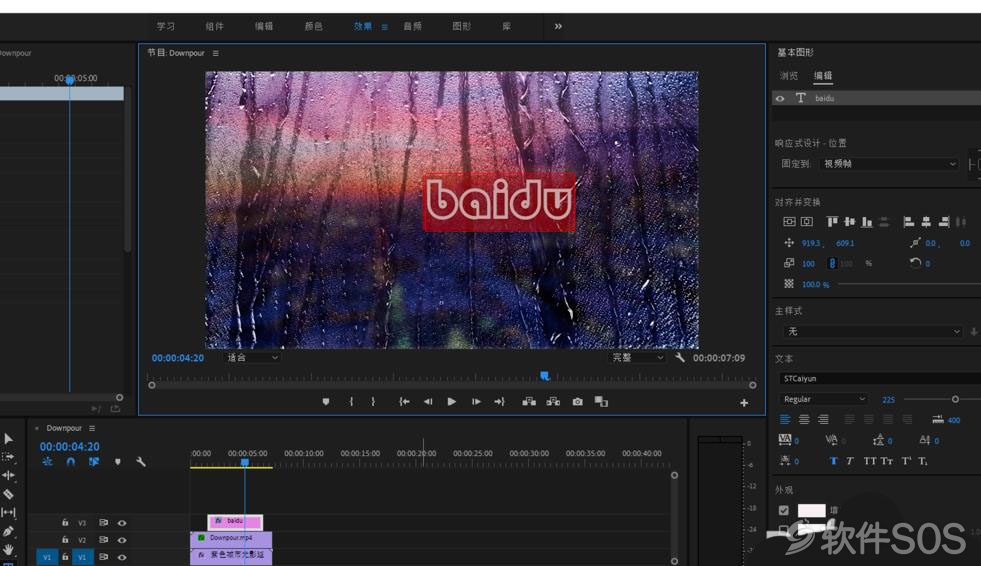
Task: Select the Selection arrow tool
Action: [8, 438]
